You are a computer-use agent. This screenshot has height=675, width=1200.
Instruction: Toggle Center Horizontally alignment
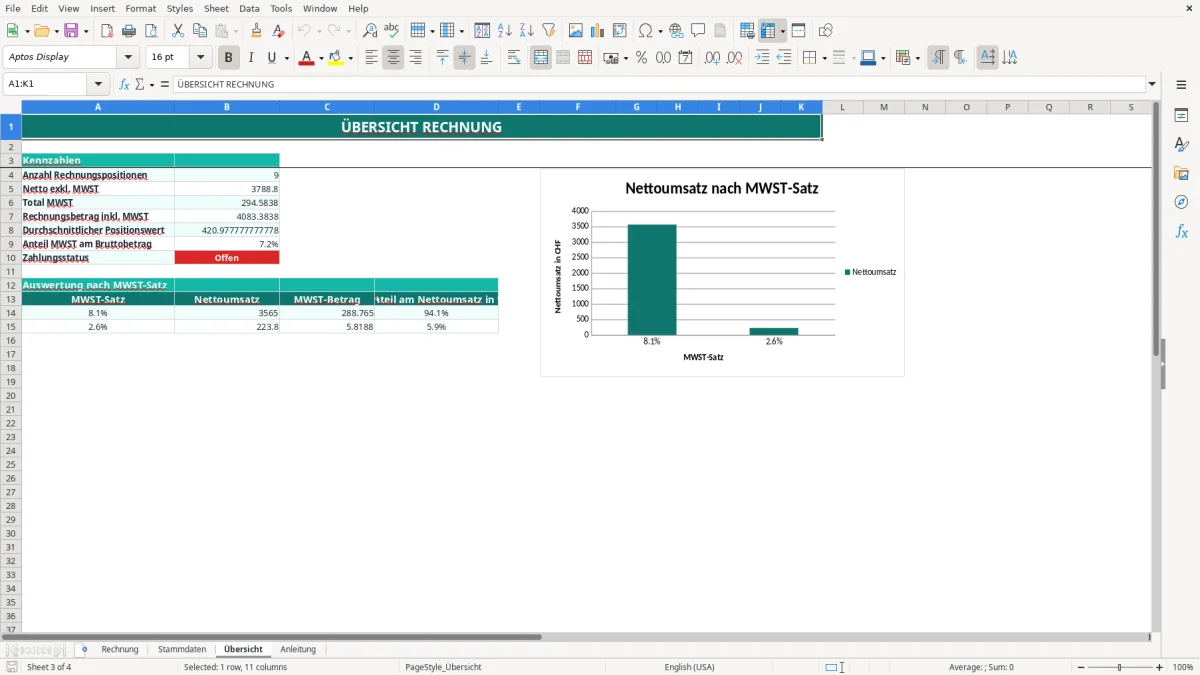pos(393,58)
